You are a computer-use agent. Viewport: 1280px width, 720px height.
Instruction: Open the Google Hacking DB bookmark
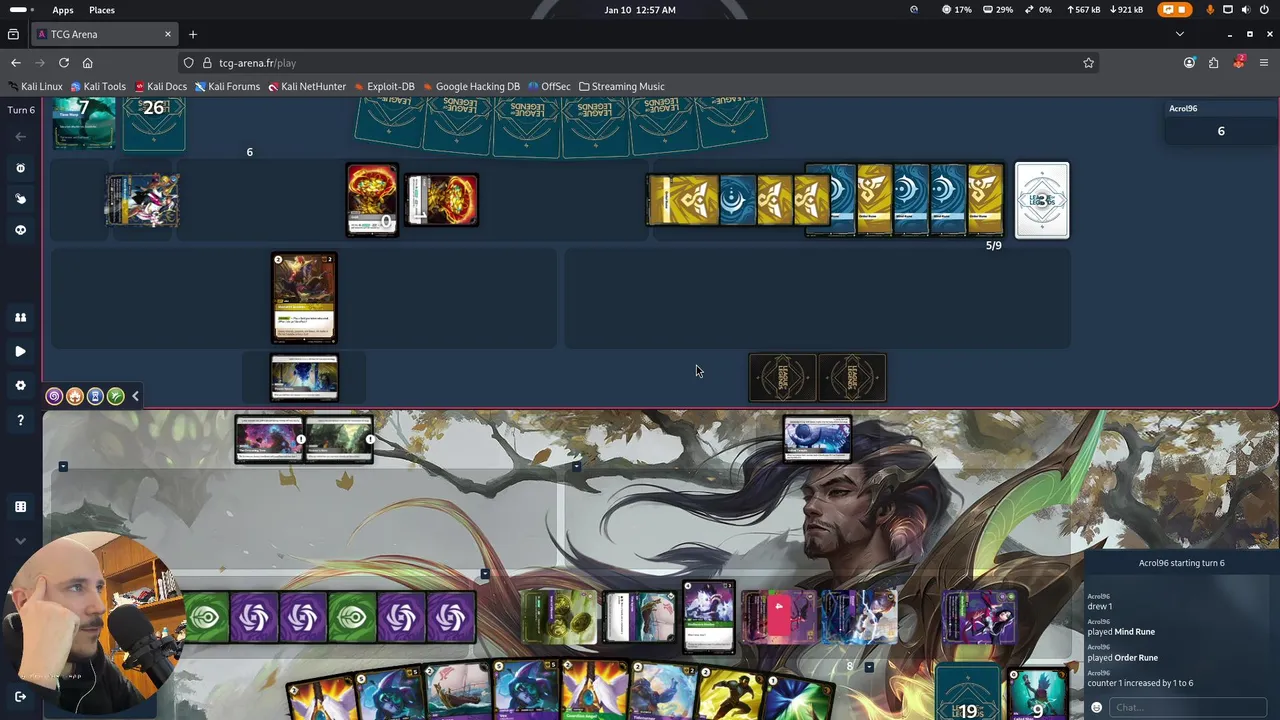pyautogui.click(x=471, y=86)
